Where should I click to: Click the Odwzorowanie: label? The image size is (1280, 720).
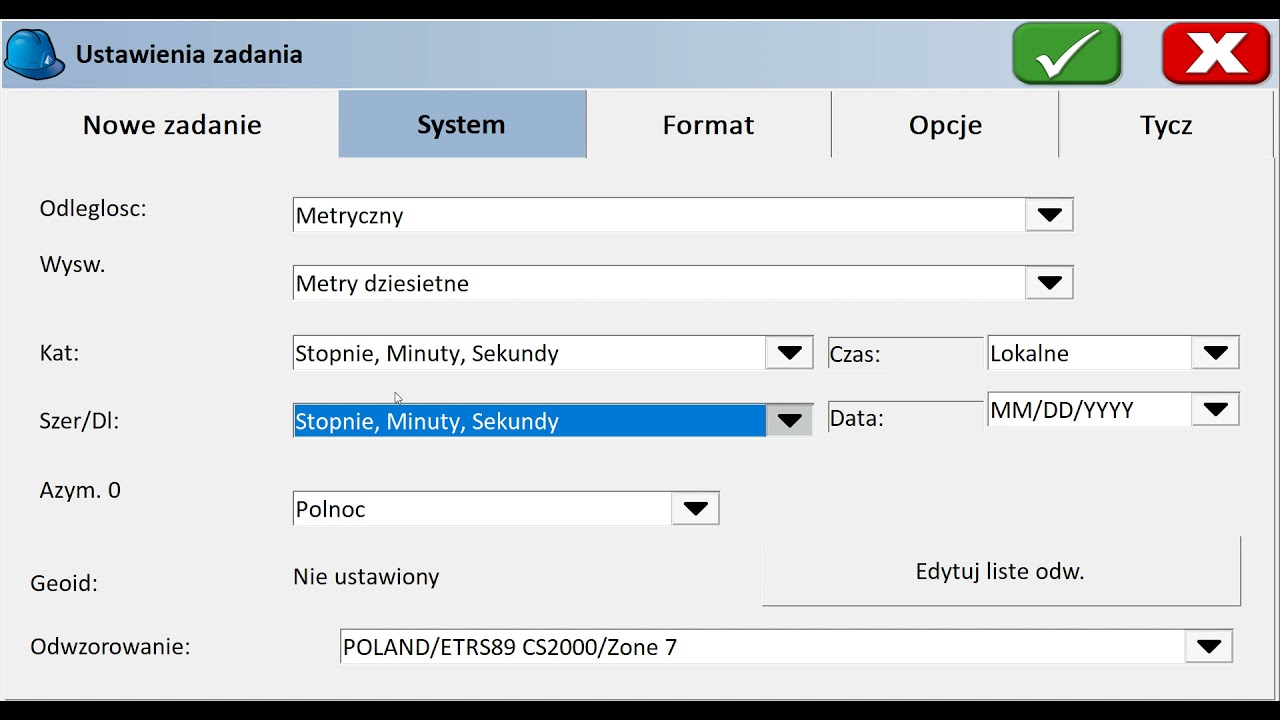click(x=110, y=647)
